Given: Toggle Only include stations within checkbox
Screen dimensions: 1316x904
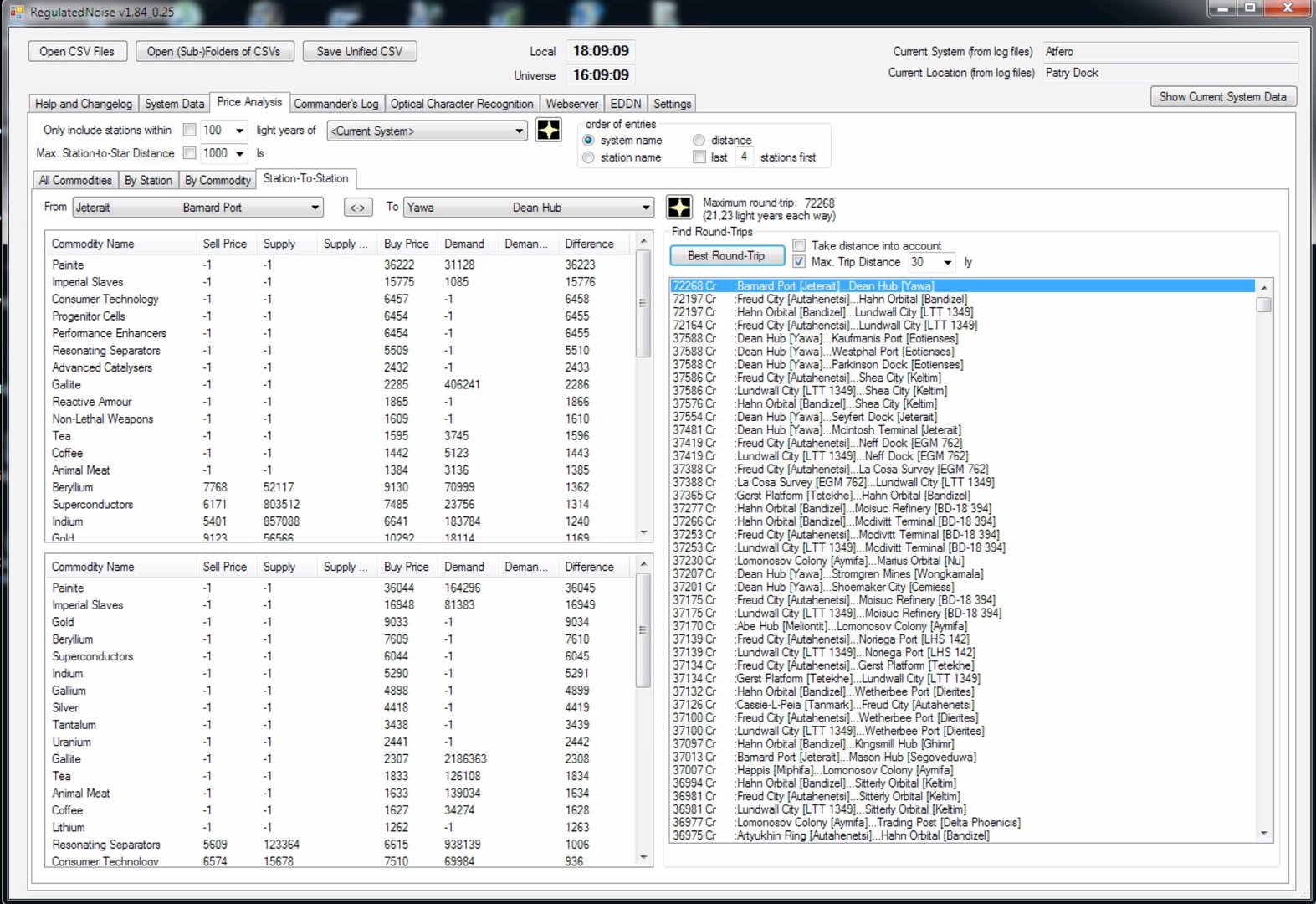Looking at the screenshot, I should point(190,130).
